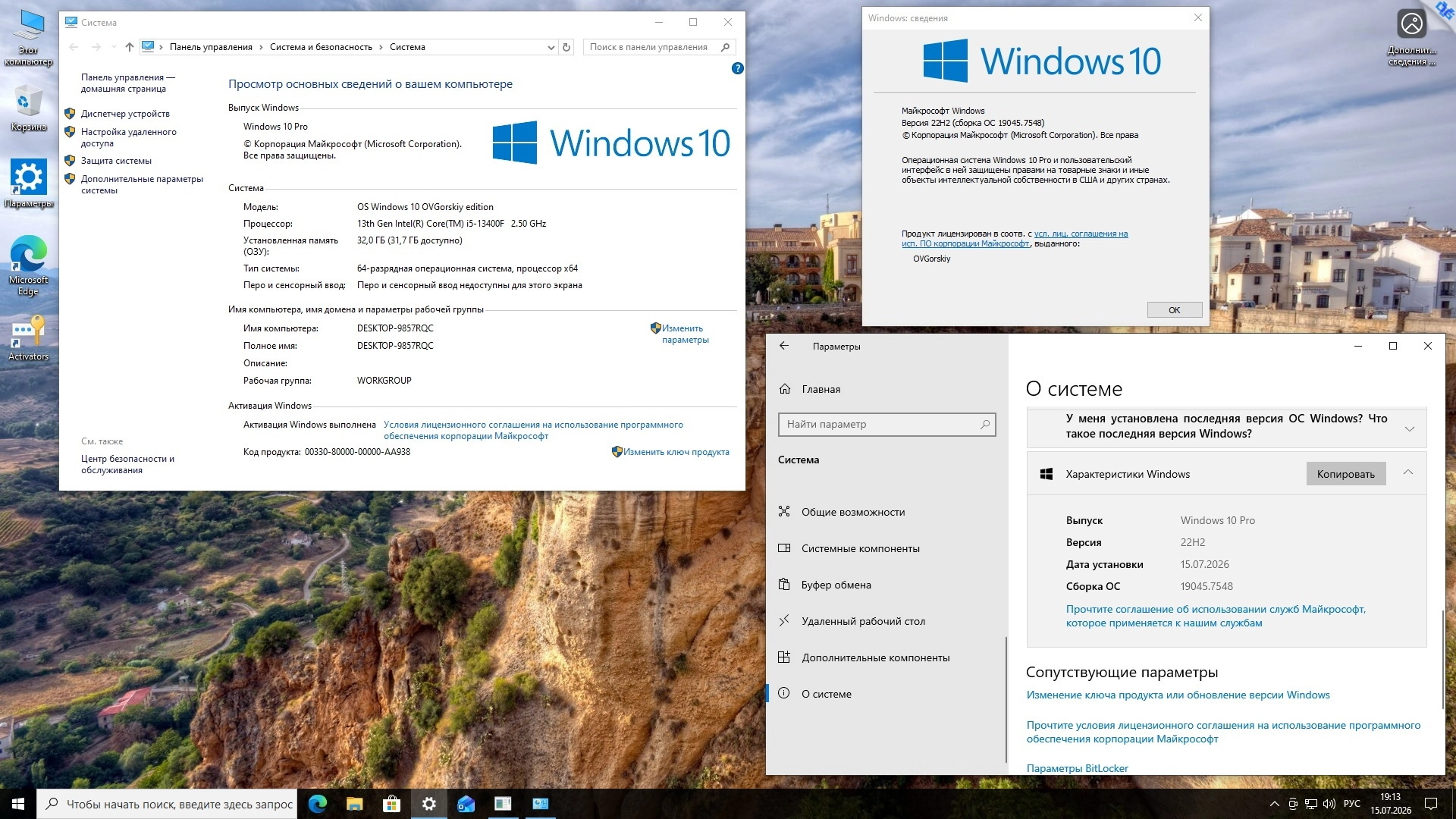Open Microsoft Edge from the taskbar
The image size is (1456, 819).
tap(317, 804)
